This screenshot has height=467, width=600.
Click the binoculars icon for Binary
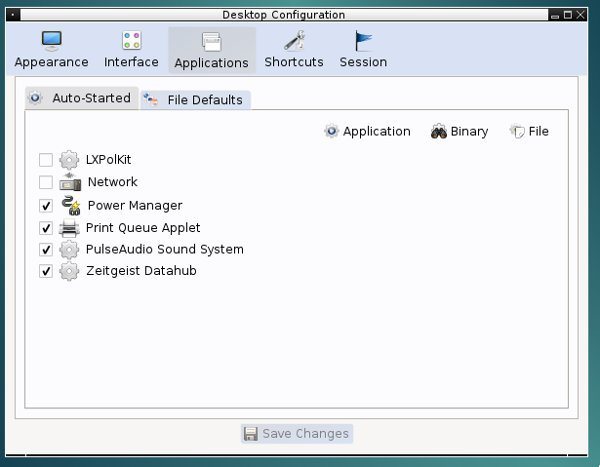439,131
